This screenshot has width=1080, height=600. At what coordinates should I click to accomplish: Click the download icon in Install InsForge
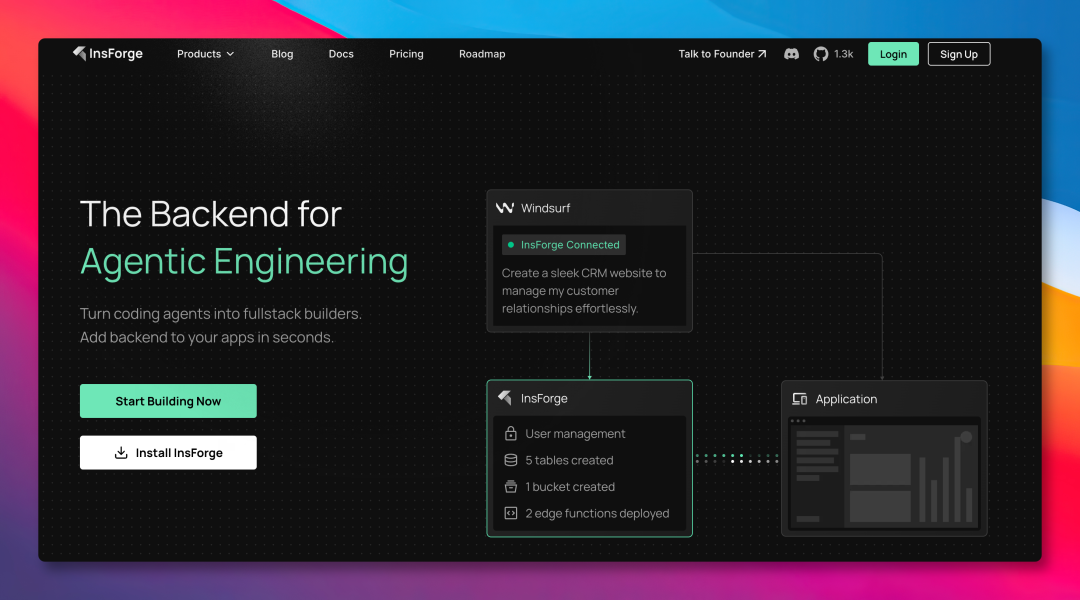(121, 453)
